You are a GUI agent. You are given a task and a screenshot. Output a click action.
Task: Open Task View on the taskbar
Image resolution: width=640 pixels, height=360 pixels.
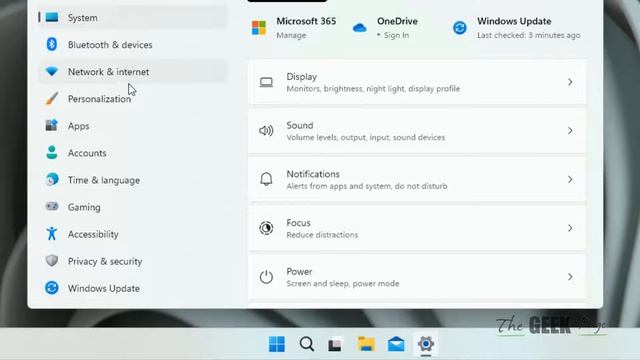pos(335,344)
